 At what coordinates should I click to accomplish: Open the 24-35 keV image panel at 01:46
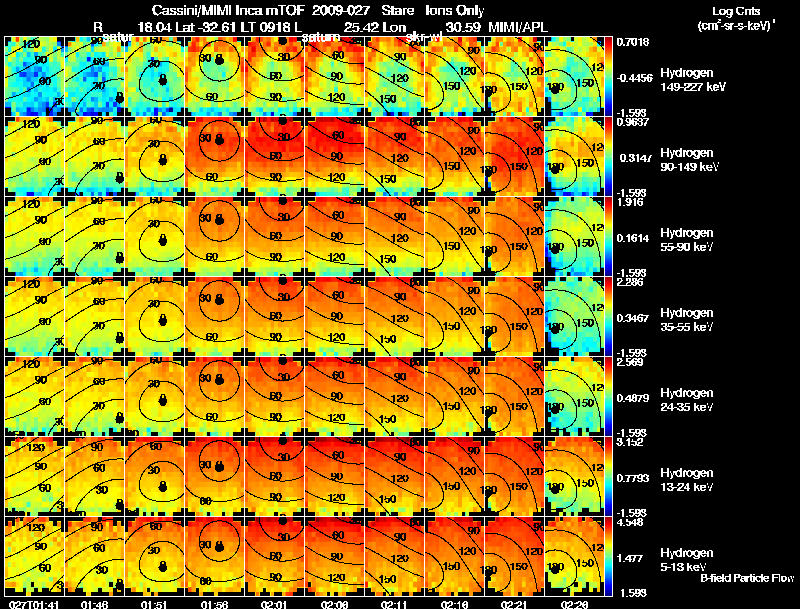pyautogui.click(x=94, y=396)
